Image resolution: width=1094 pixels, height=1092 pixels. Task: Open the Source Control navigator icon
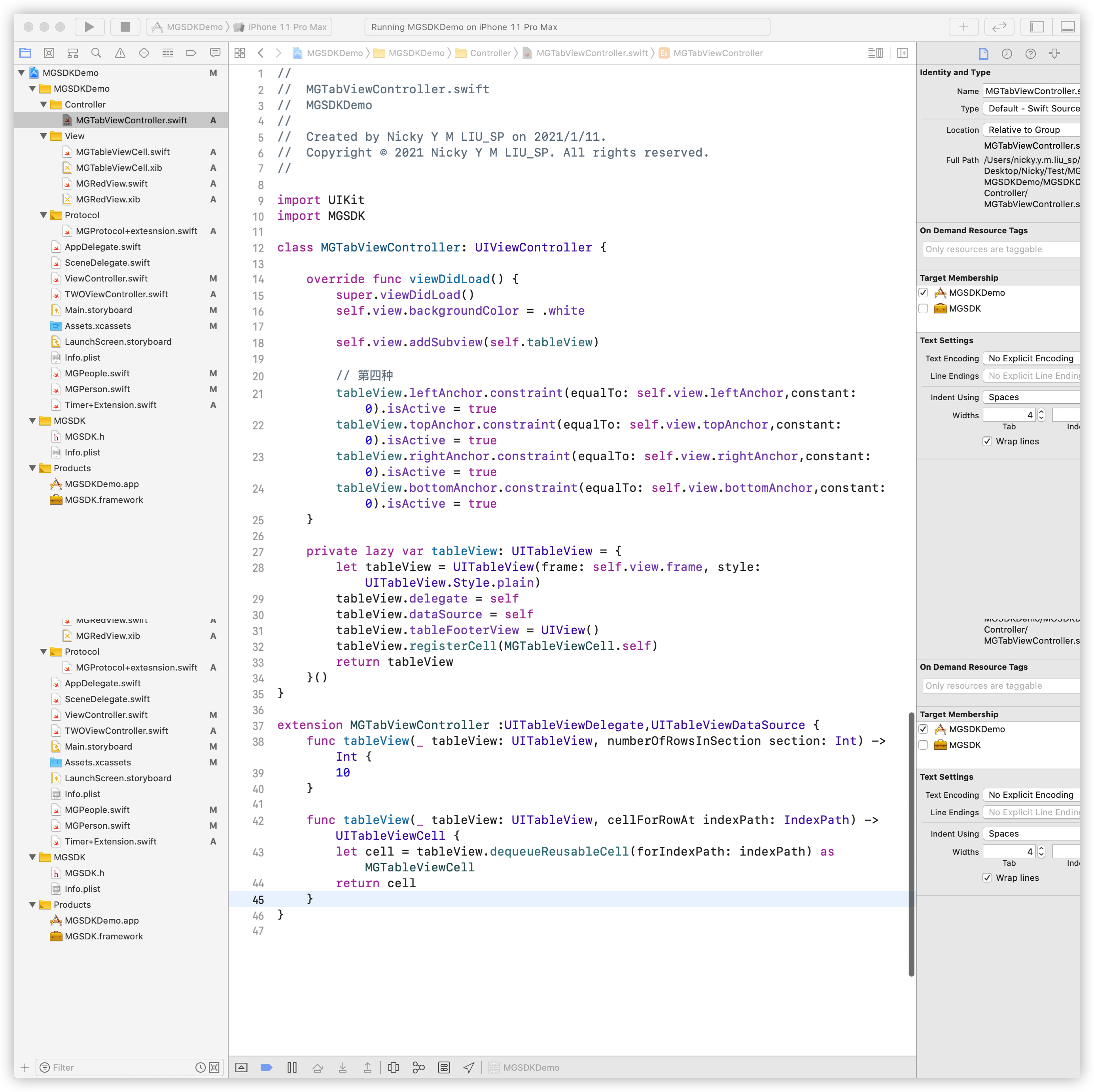coord(49,53)
